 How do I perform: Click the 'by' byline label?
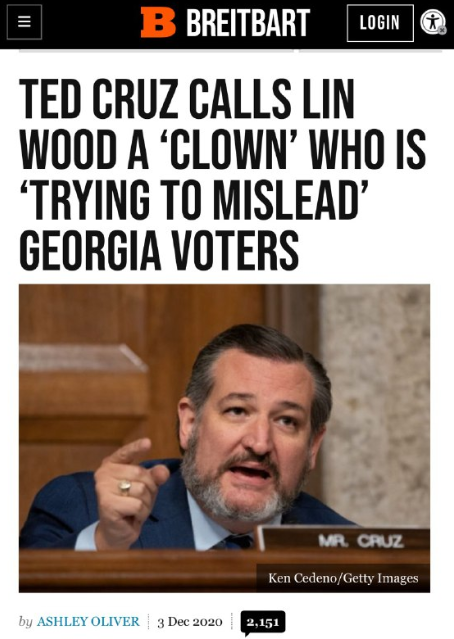point(26,622)
